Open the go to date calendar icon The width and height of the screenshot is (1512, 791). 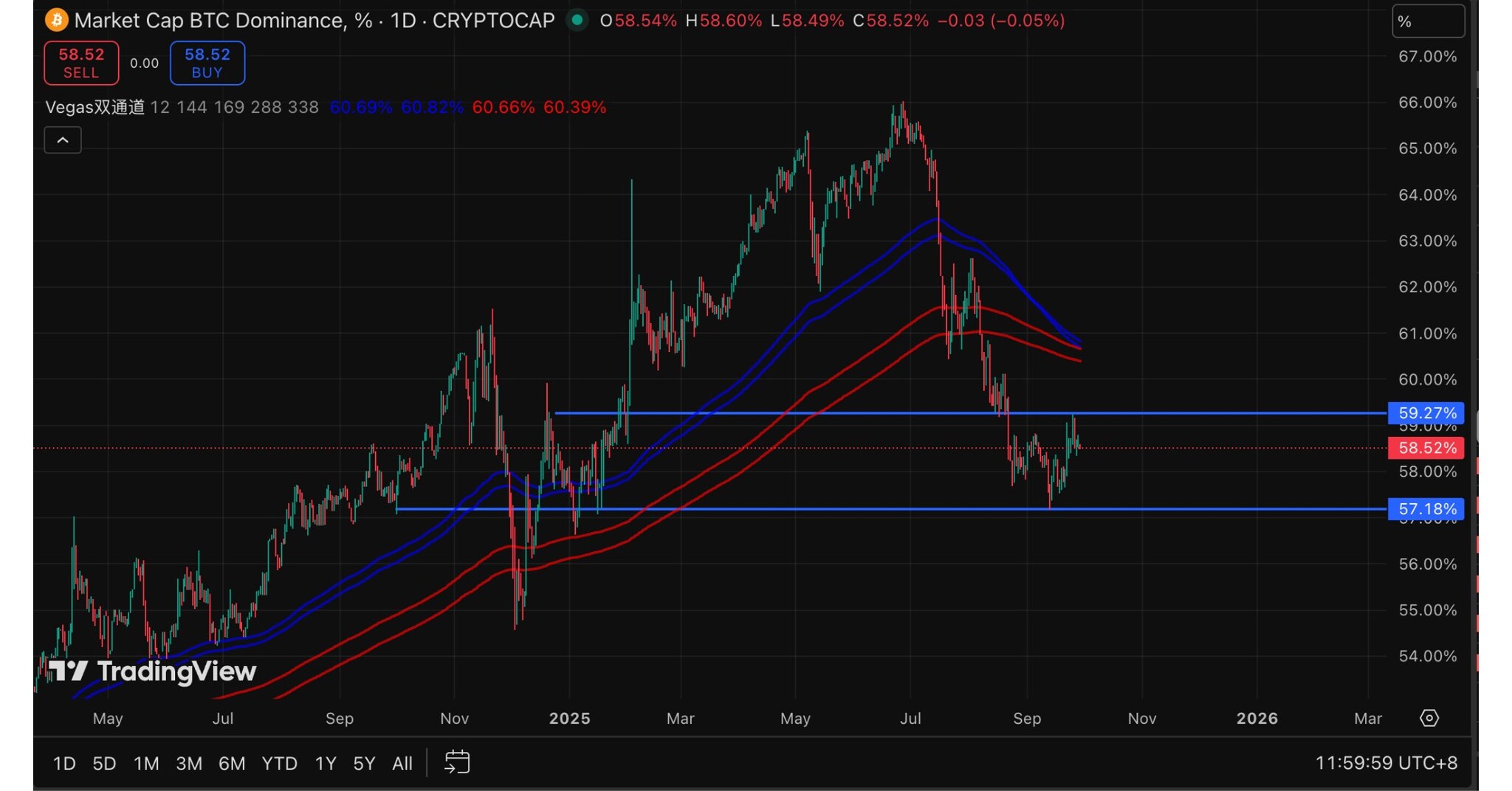(x=457, y=762)
